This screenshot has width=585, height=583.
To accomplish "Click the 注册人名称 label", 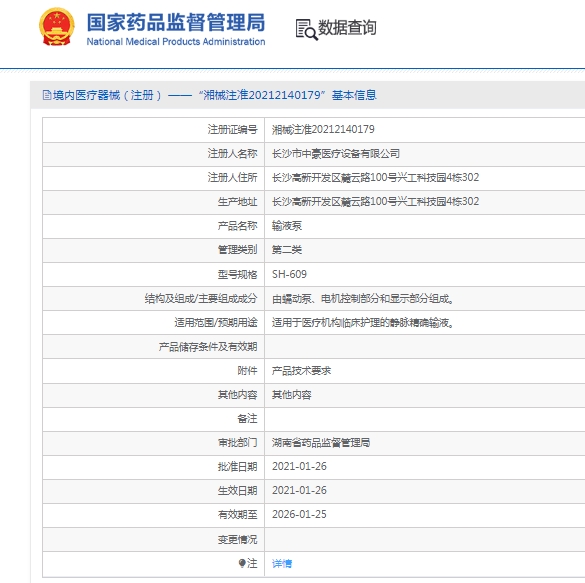I will point(232,154).
